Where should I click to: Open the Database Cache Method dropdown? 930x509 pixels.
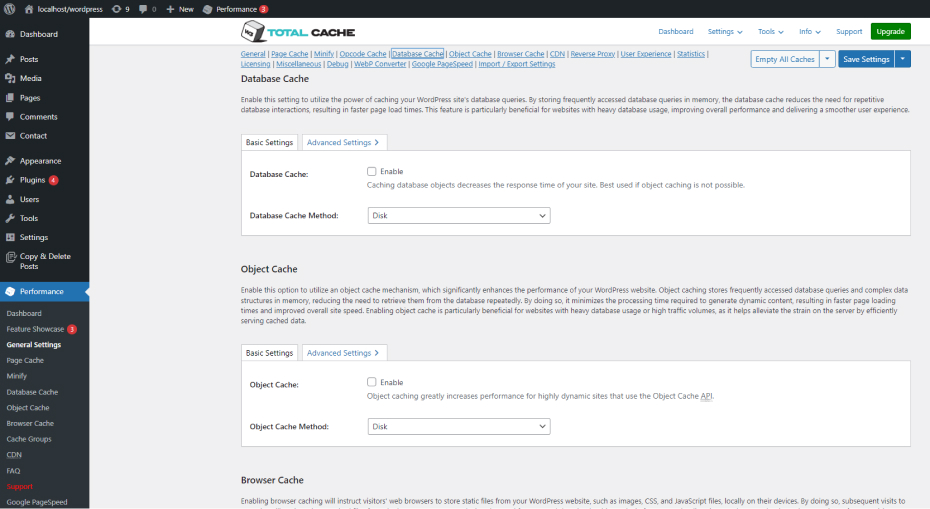click(458, 215)
